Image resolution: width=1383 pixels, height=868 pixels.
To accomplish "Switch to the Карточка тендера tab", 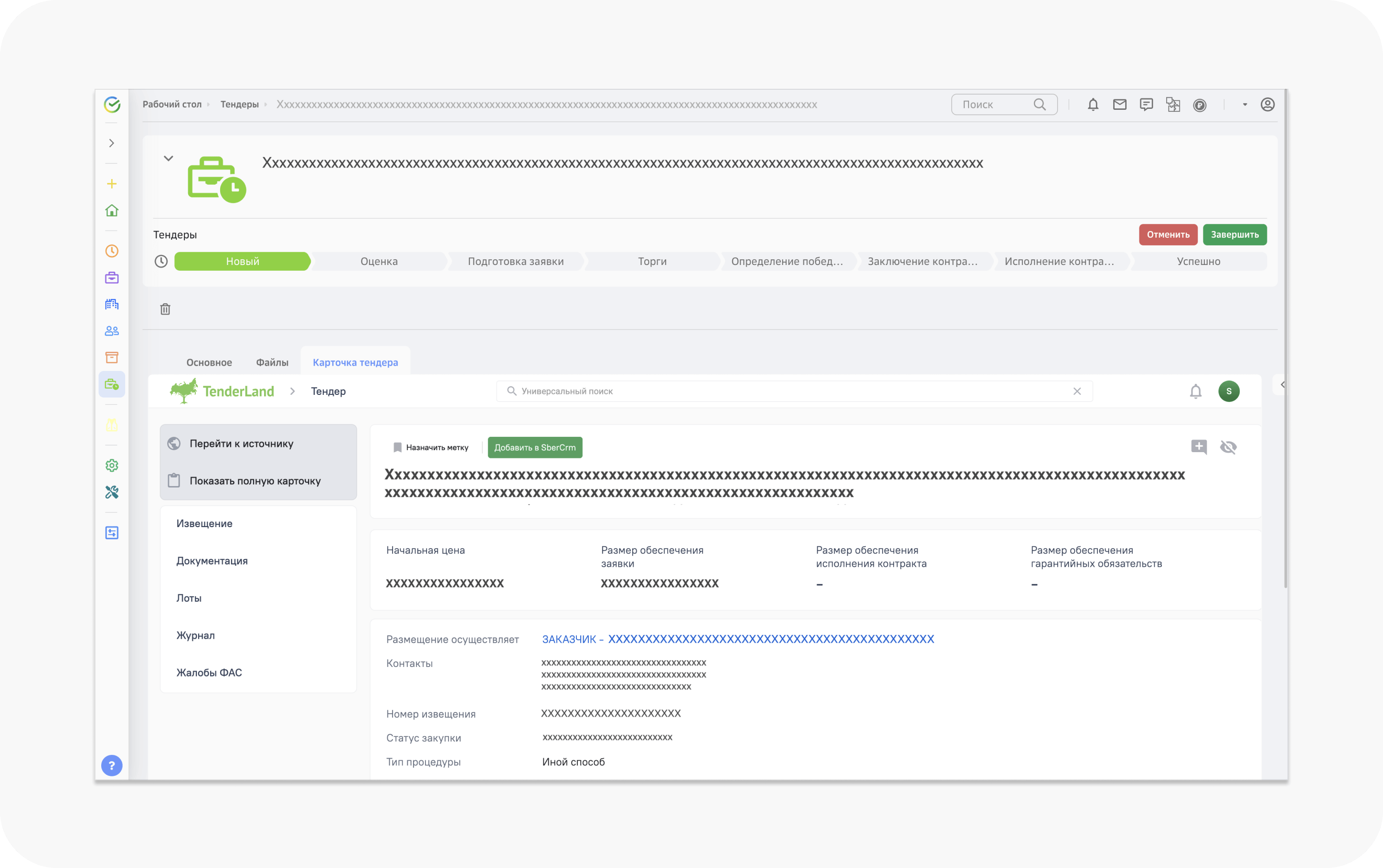I will click(x=355, y=362).
